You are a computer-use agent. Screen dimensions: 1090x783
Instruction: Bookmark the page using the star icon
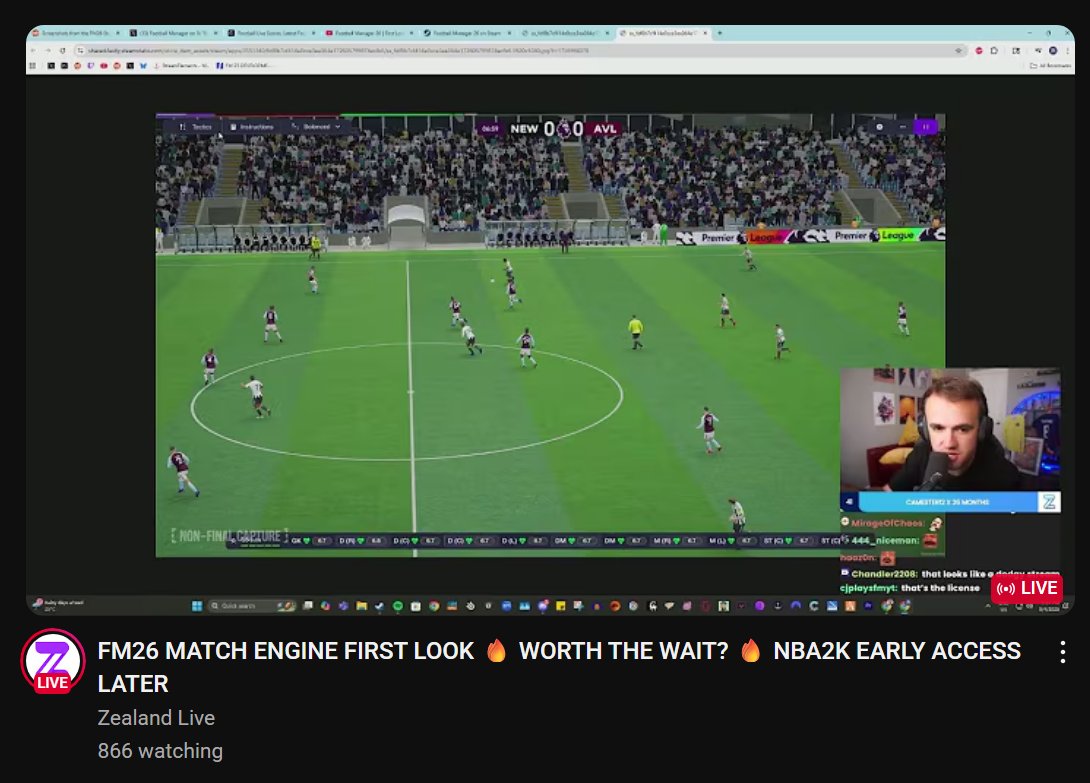(x=959, y=51)
